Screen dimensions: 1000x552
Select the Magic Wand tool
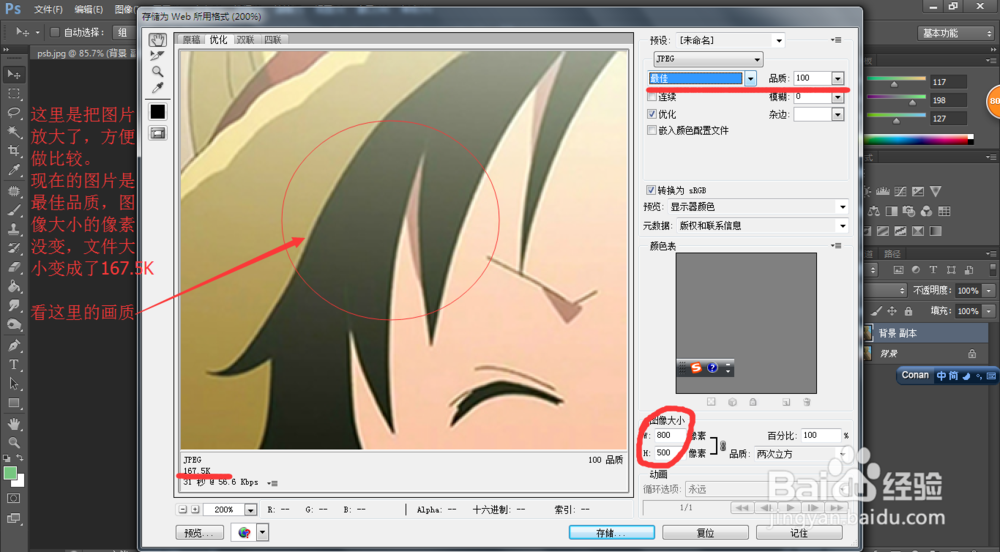pos(13,132)
